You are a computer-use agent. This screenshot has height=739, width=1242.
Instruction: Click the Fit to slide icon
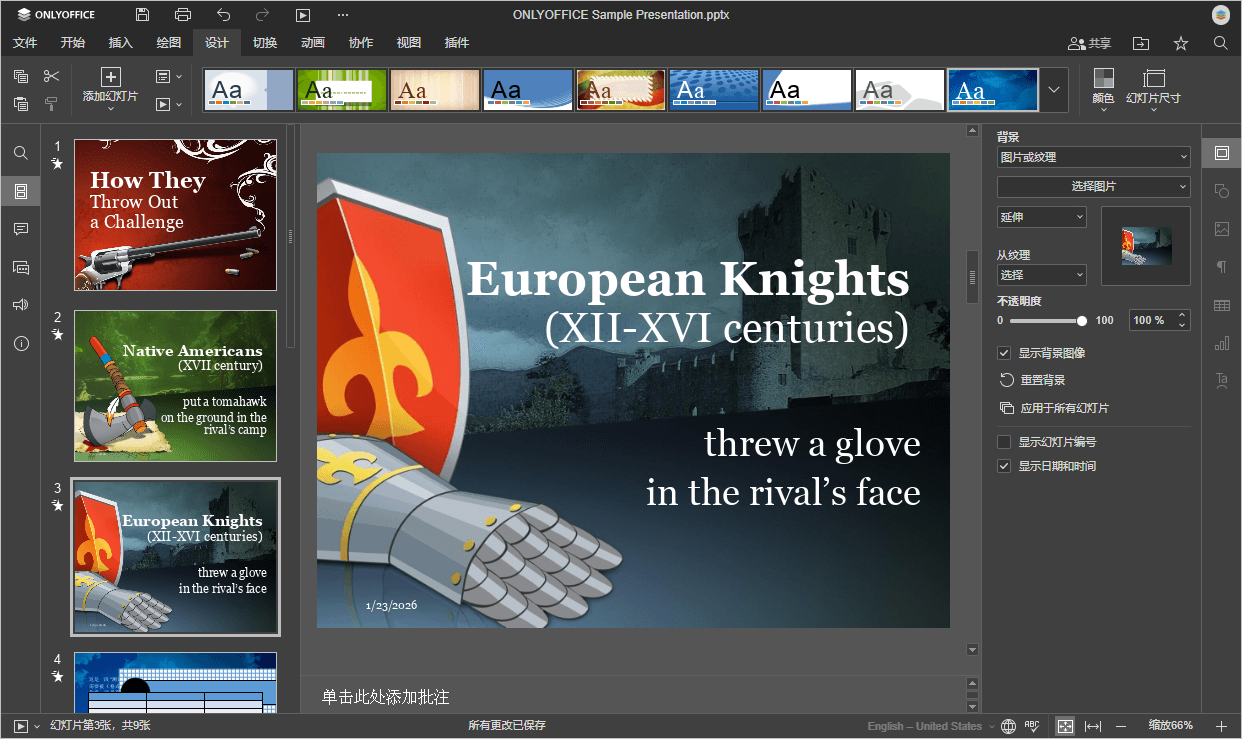pos(1065,726)
